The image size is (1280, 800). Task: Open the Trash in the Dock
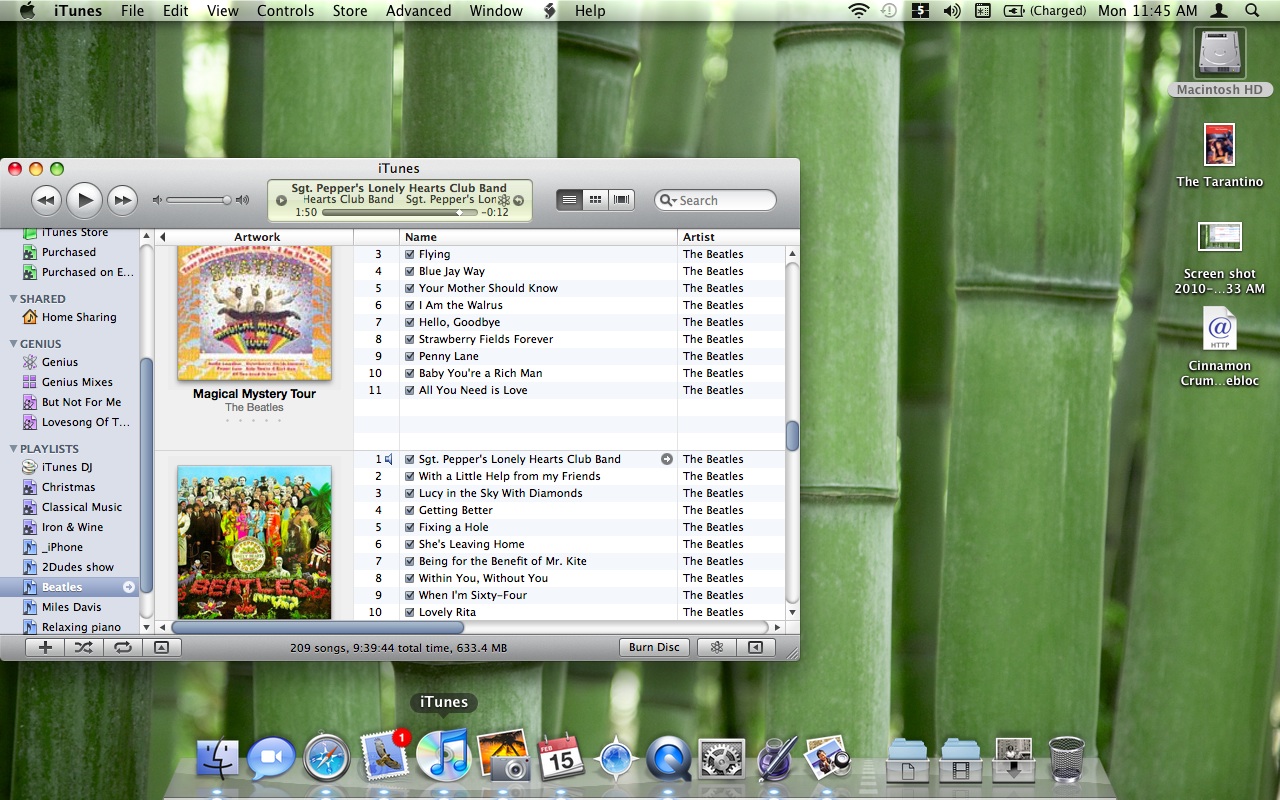pyautogui.click(x=1067, y=758)
